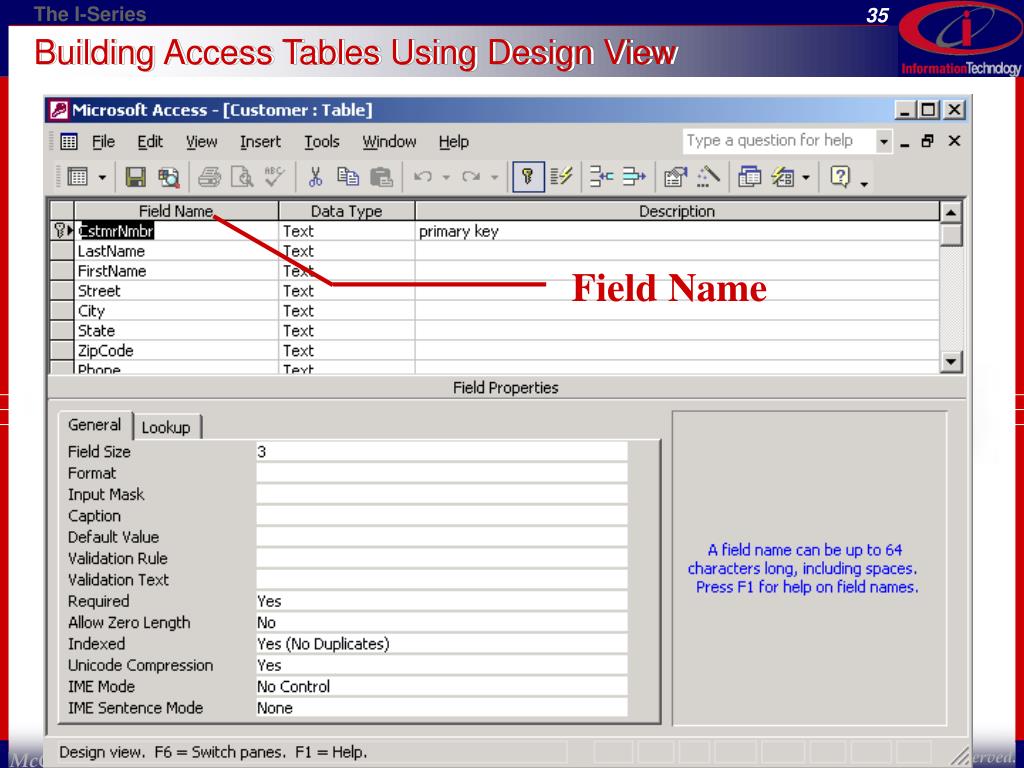Viewport: 1024px width, 768px height.
Task: Click the Insert Rows toolbar icon
Action: 601,176
